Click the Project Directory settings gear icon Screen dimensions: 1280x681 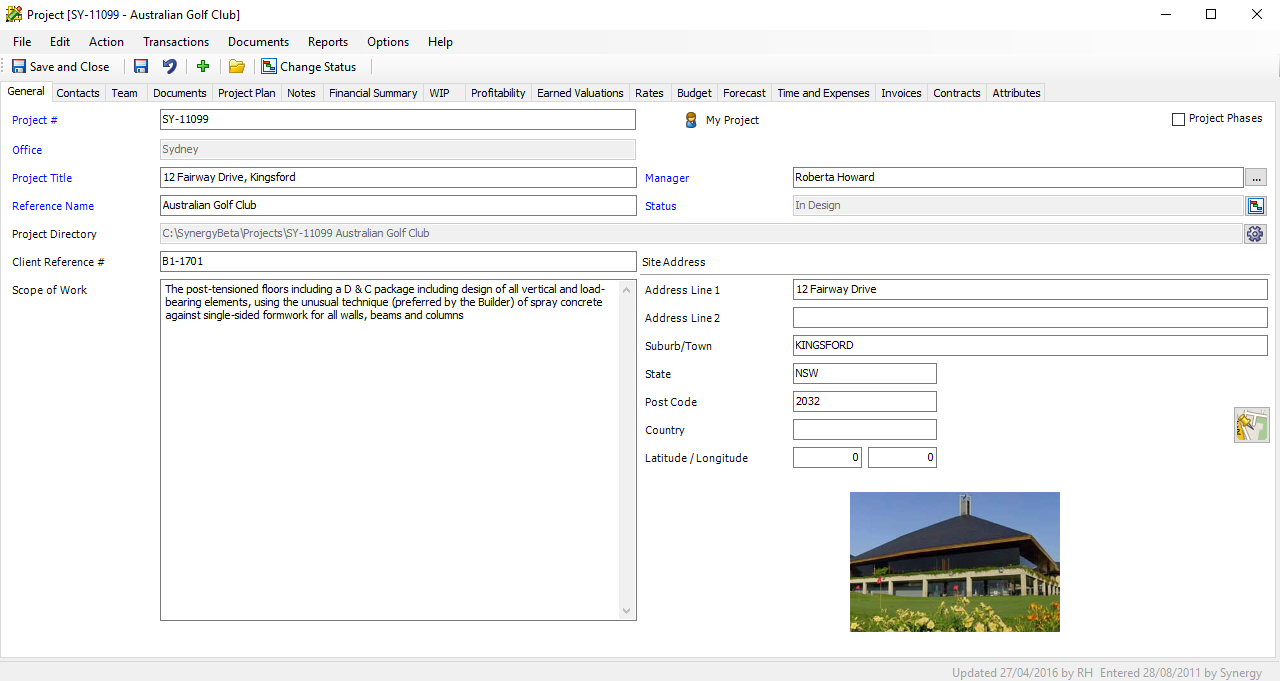(1255, 234)
